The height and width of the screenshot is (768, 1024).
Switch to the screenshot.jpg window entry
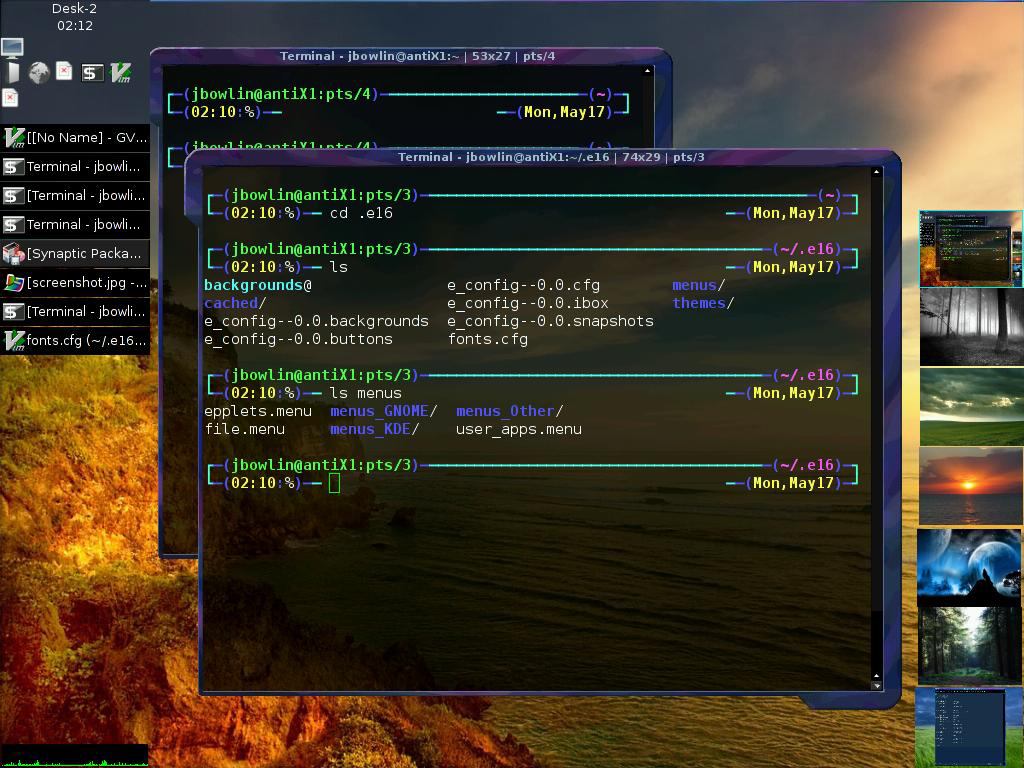tap(75, 283)
